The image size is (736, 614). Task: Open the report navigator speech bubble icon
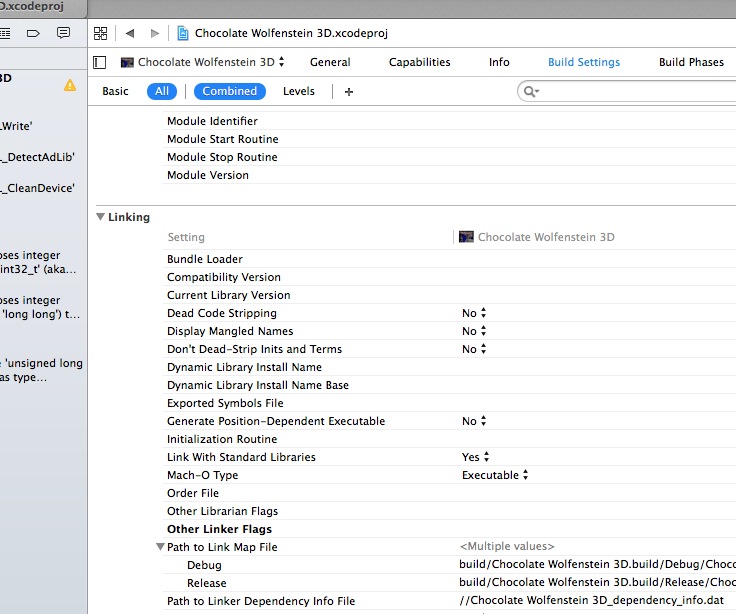click(63, 33)
